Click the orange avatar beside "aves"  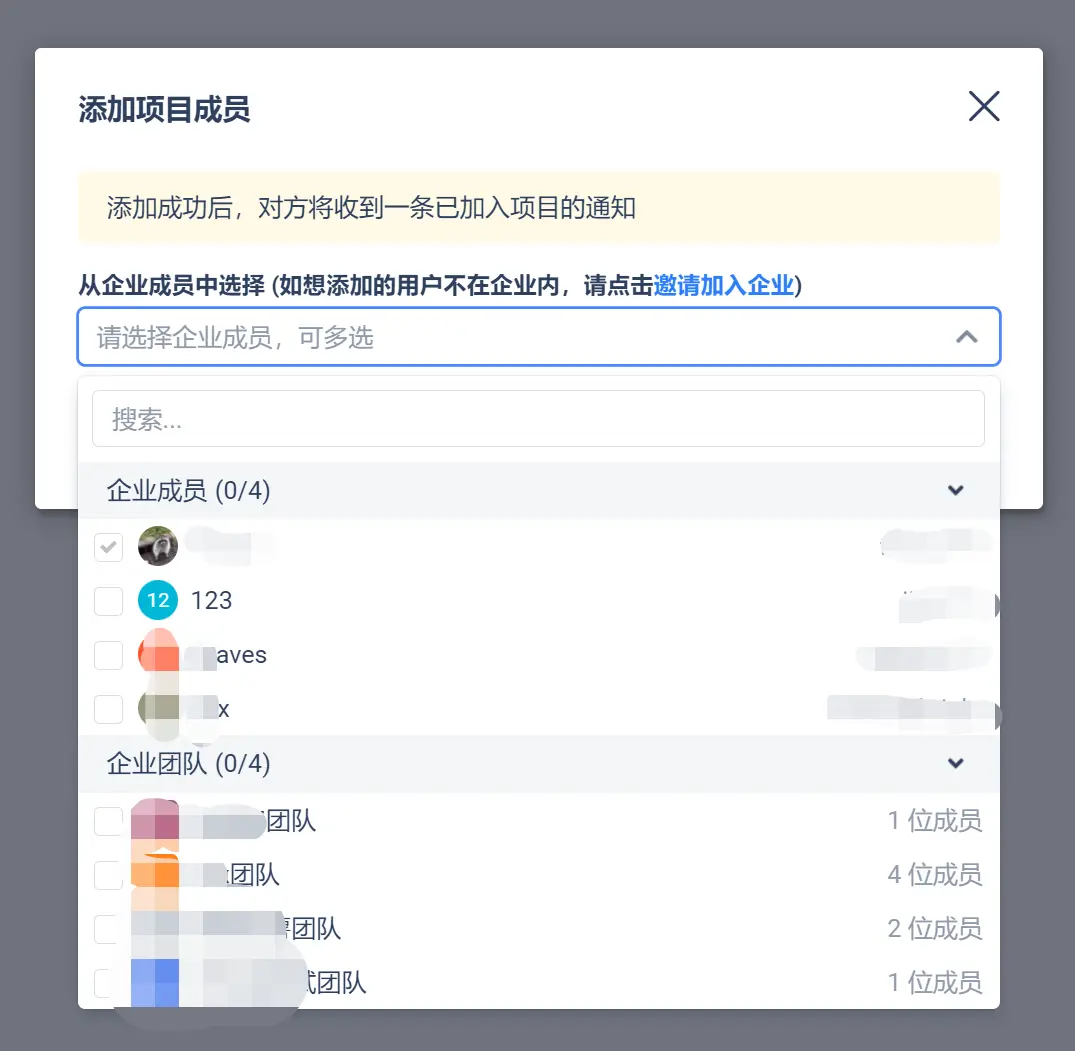pos(158,655)
